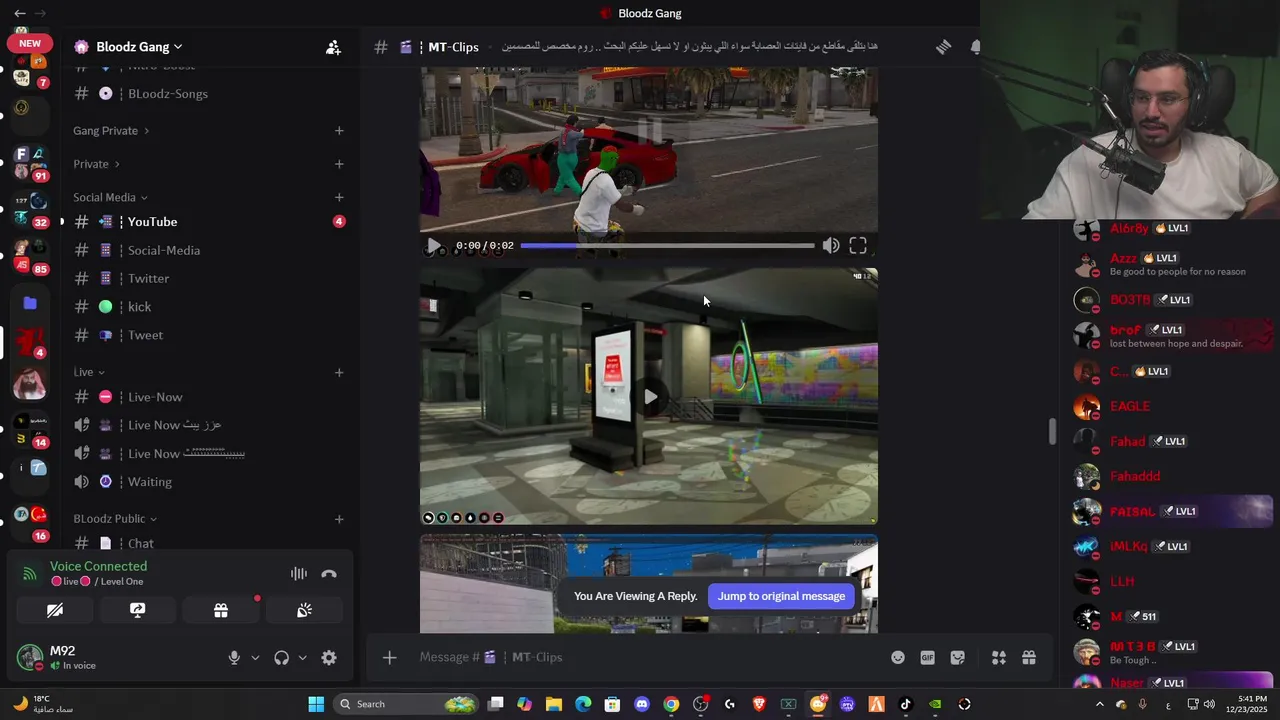This screenshot has height=720, width=1280.
Task: Disconnect from voice with the hang-up icon
Action: [329, 574]
